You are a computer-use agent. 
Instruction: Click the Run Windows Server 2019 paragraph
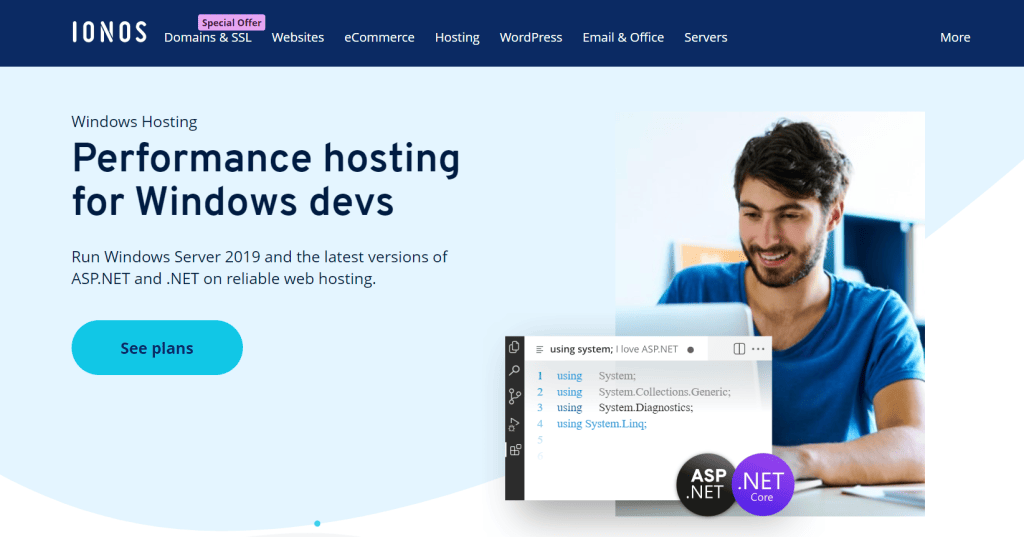coord(259,267)
